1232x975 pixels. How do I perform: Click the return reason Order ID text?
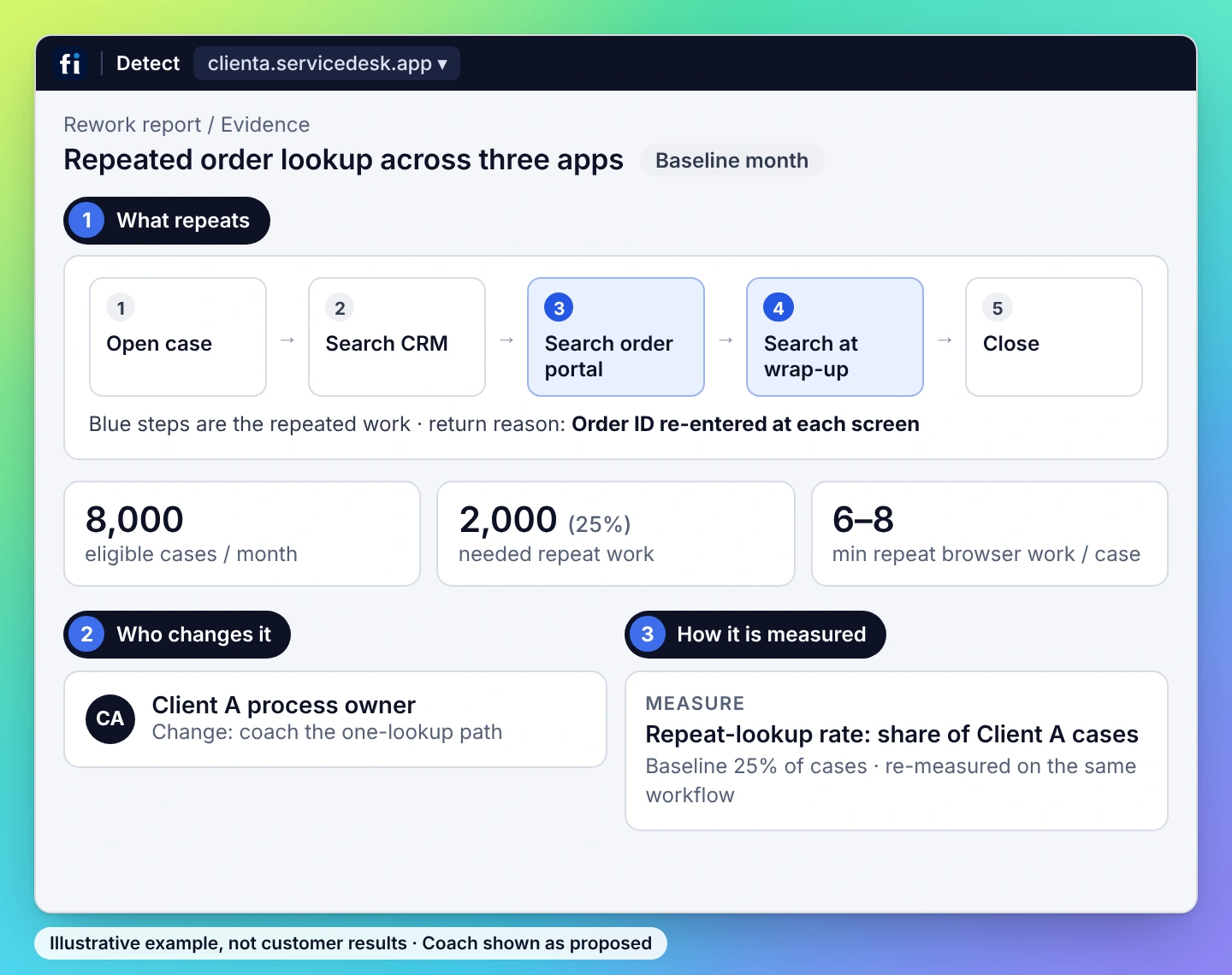[x=745, y=424]
